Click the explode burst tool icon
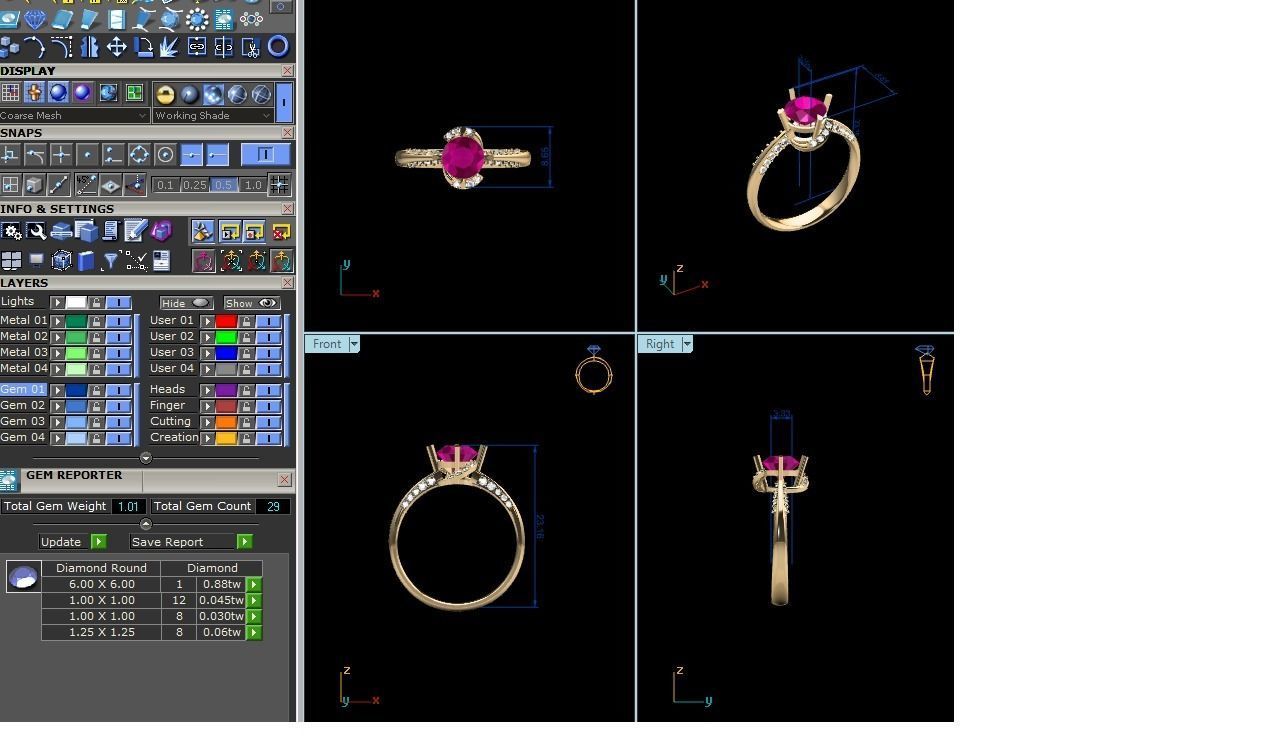The image size is (1274, 740). click(x=170, y=46)
